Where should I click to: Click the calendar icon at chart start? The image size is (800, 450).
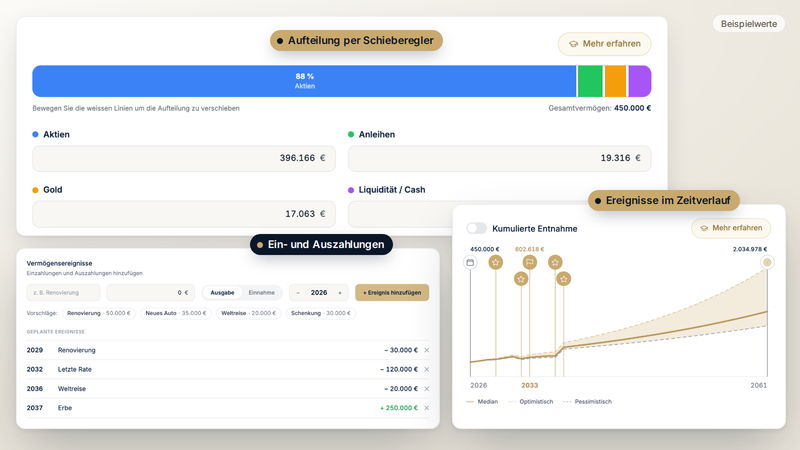(x=470, y=262)
